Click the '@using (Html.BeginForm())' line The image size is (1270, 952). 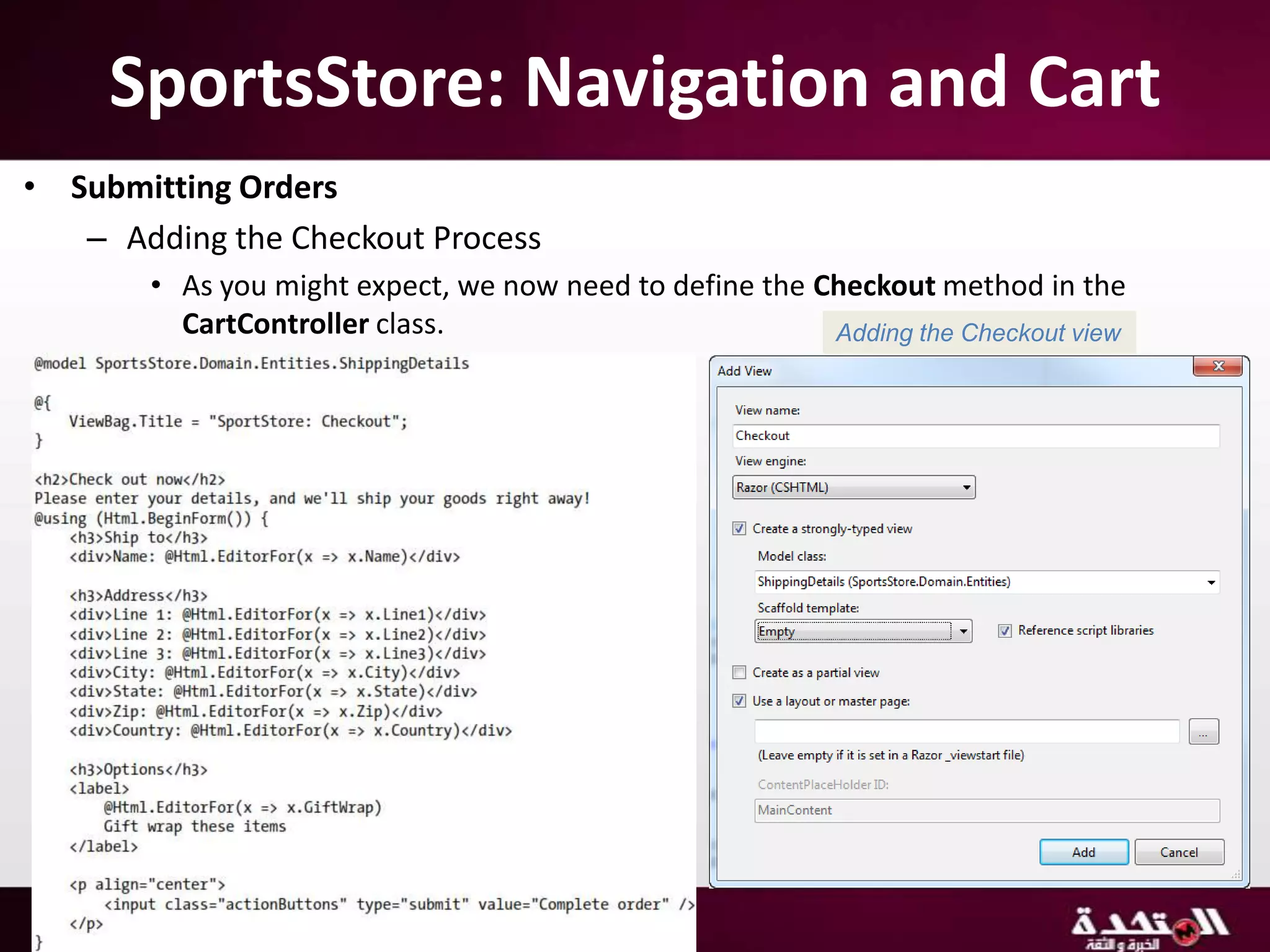click(x=151, y=518)
